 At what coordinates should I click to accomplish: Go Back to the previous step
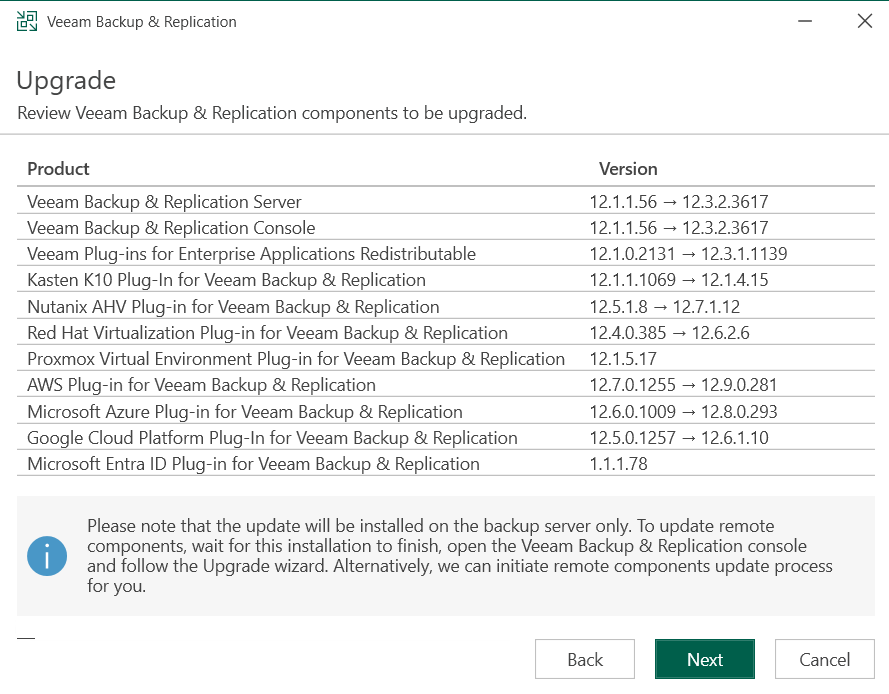click(585, 659)
